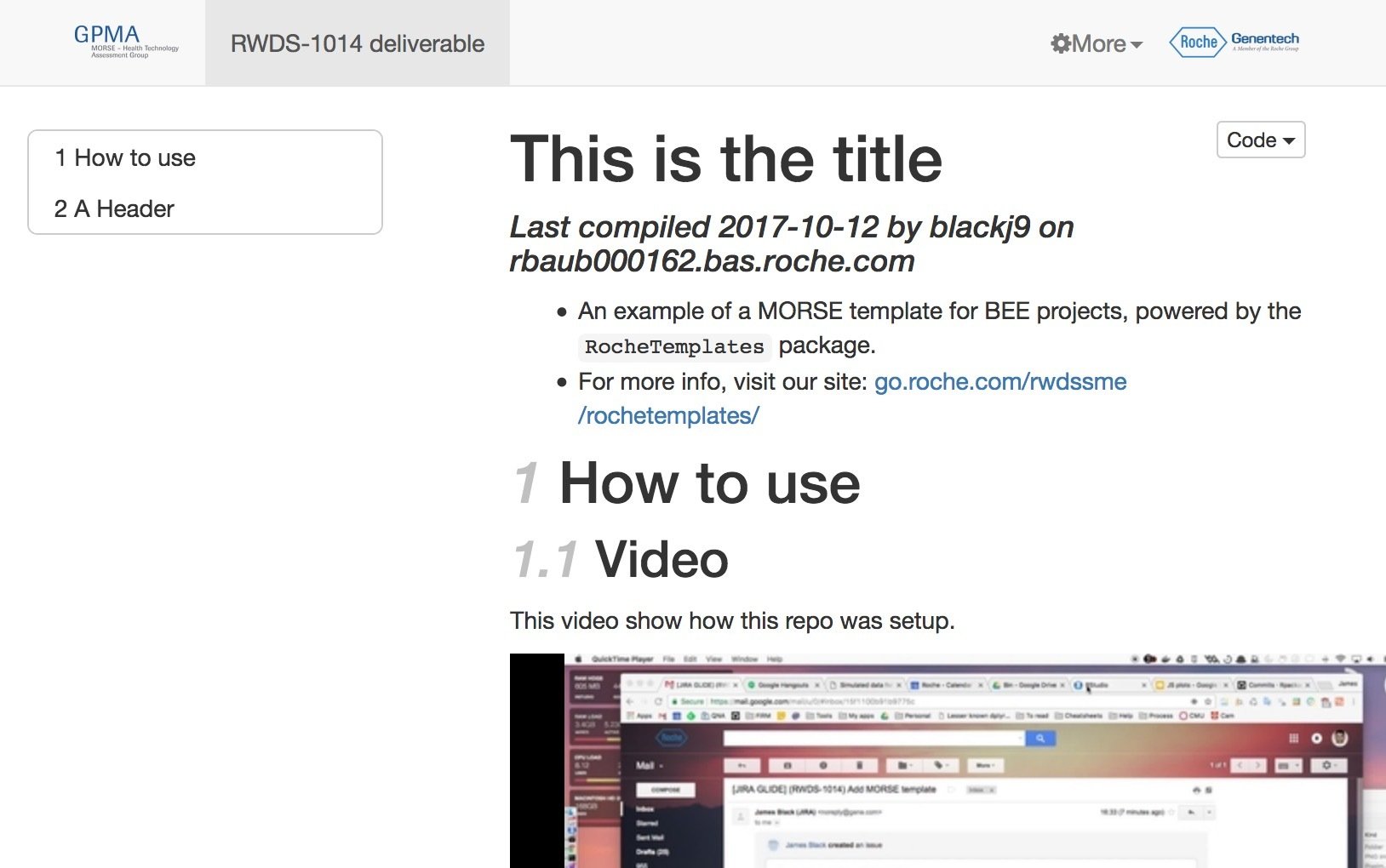Viewport: 1386px width, 868px height.
Task: Click the 'This is the title' heading
Action: pyautogui.click(x=725, y=159)
